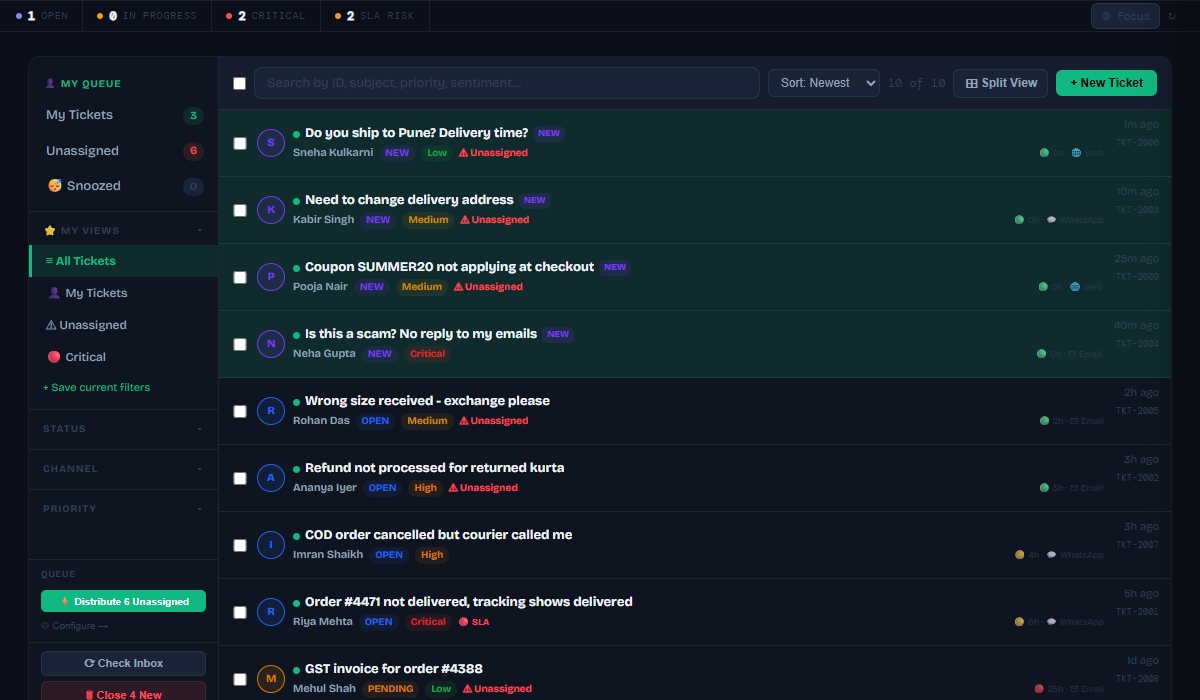The image size is (1200, 700).
Task: Click Mehul Shah's avatar icon
Action: coord(271,679)
